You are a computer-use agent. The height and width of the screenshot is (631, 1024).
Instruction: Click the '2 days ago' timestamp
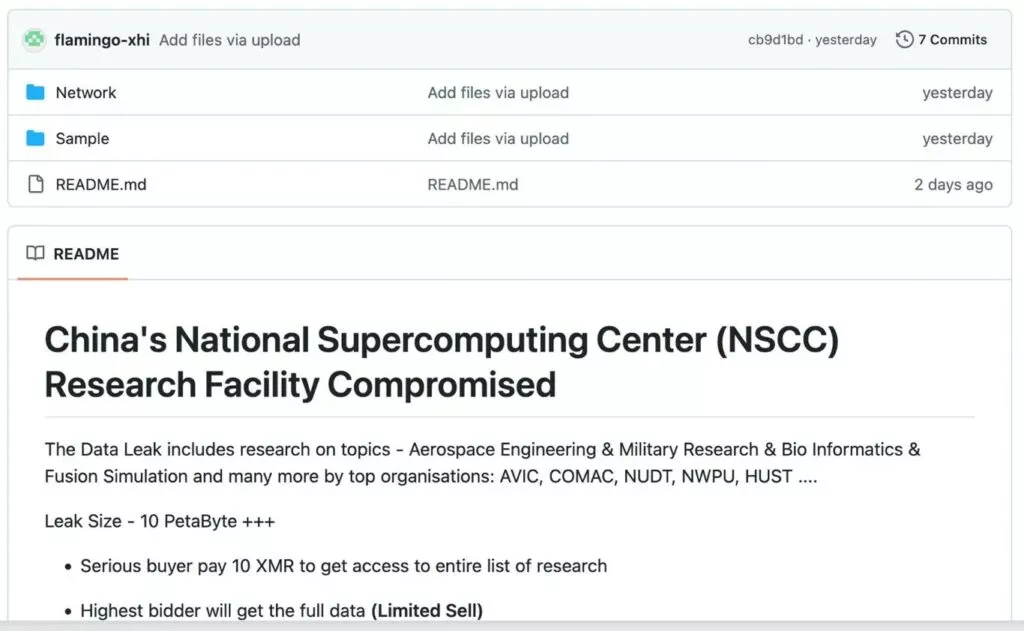pos(953,185)
